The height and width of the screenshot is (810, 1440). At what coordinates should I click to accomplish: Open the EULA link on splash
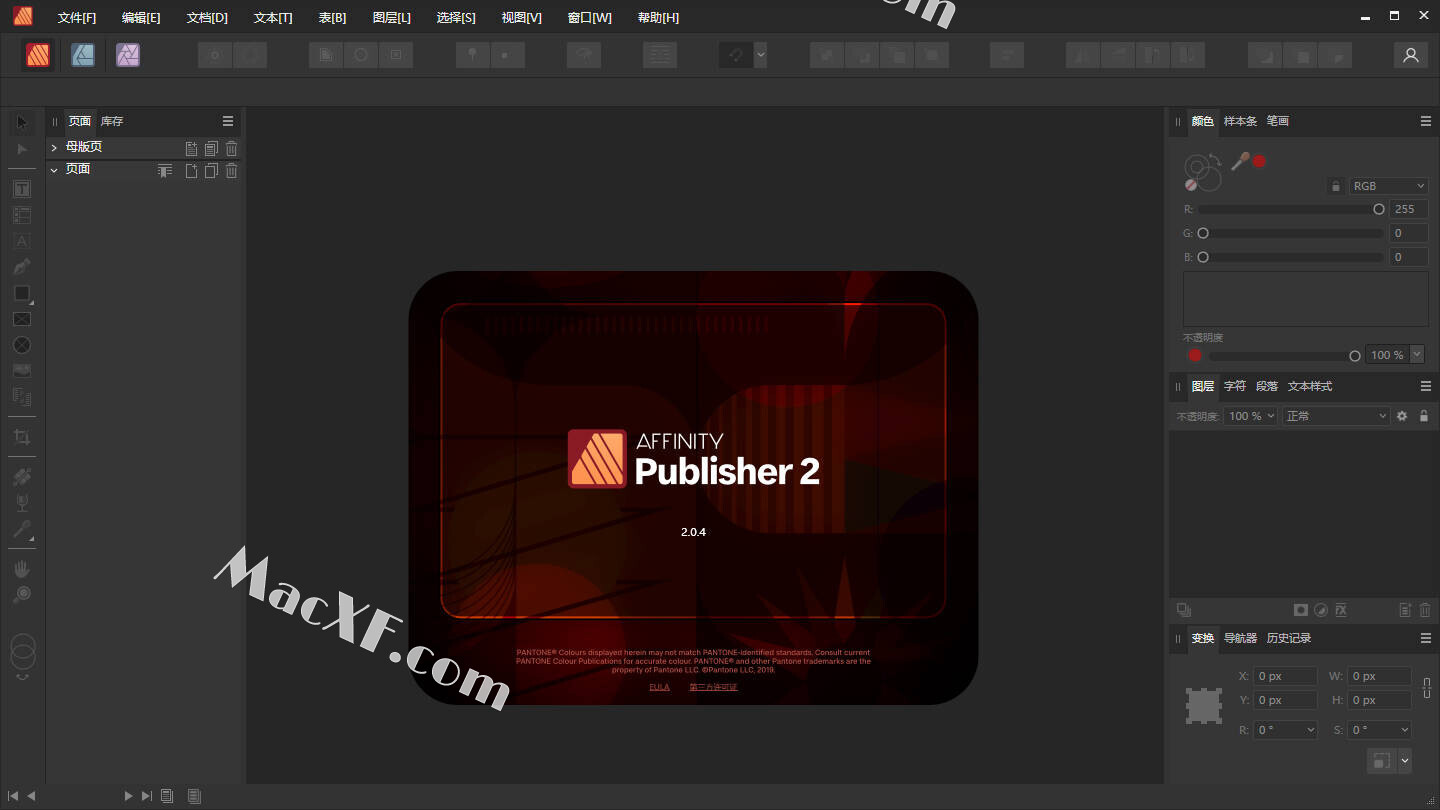click(x=659, y=687)
